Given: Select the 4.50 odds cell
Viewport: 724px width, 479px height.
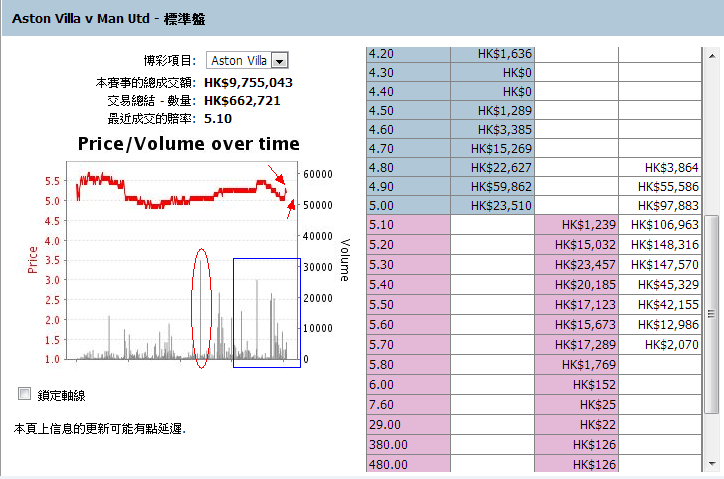Looking at the screenshot, I should click(408, 111).
